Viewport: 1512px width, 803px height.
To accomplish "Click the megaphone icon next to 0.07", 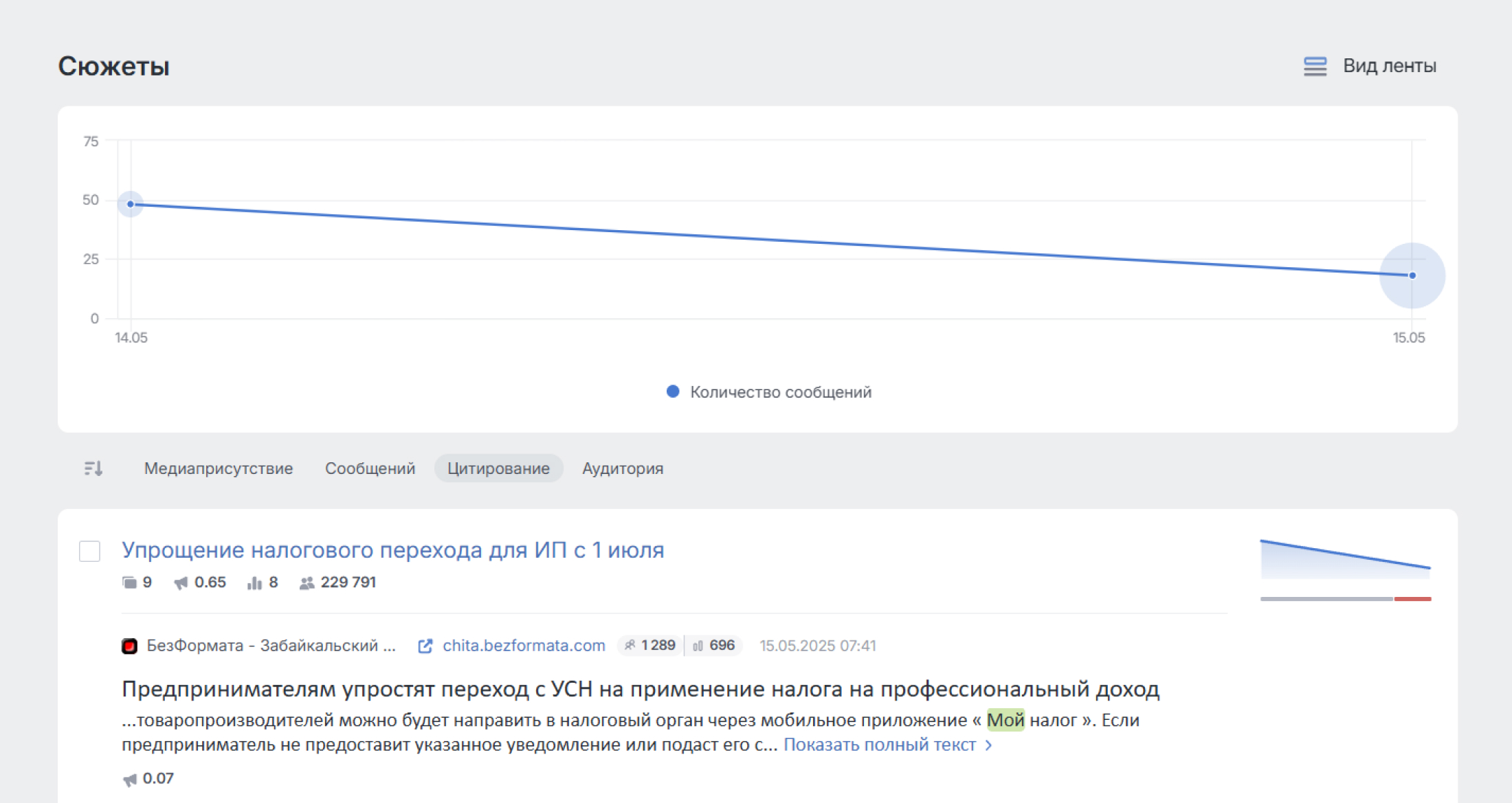I will tap(130, 780).
